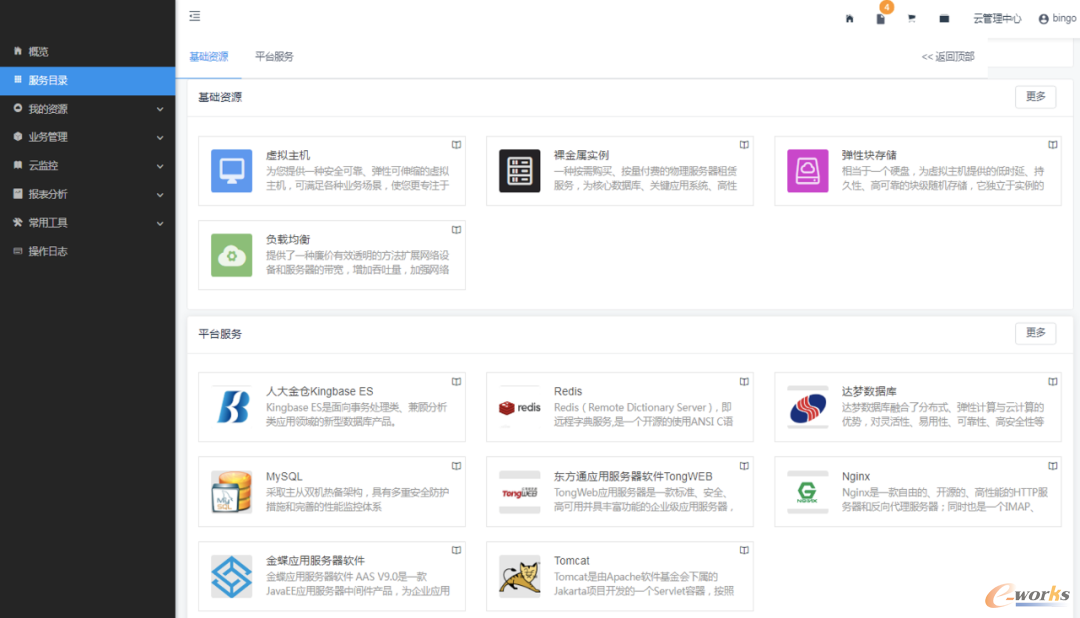This screenshot has height=618, width=1080.
Task: Expand the 云监控 sidebar menu
Action: pyautogui.click(x=87, y=165)
